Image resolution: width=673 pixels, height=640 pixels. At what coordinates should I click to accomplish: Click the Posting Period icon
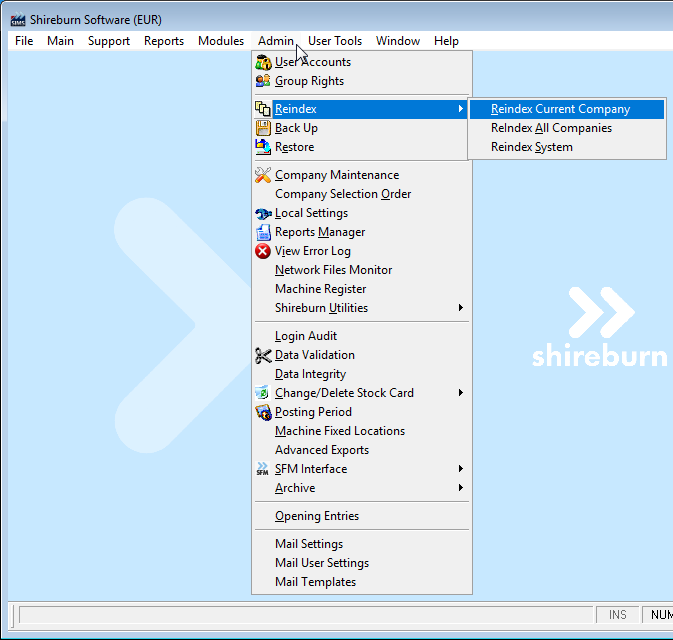point(263,412)
